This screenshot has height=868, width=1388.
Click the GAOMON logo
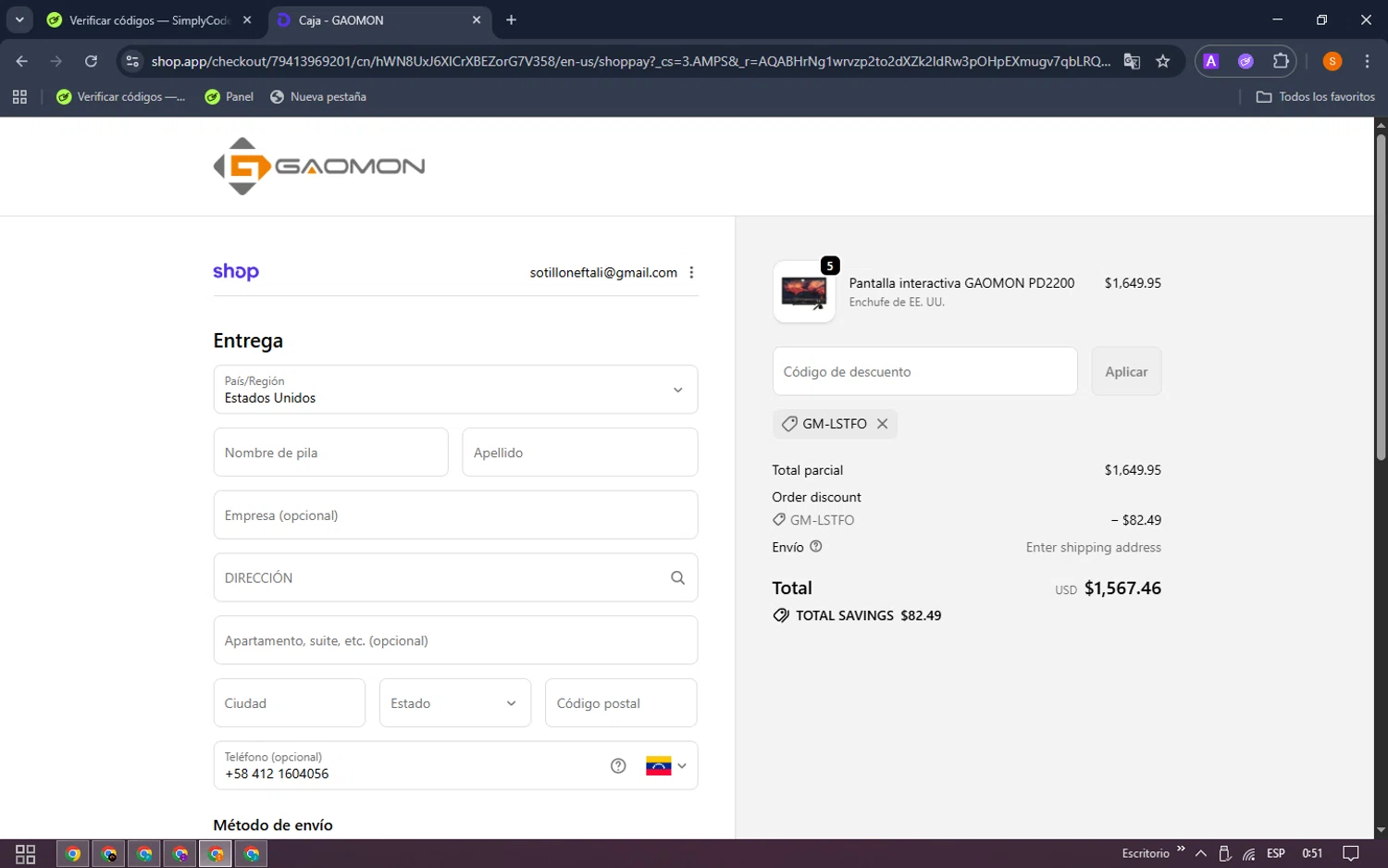[319, 167]
